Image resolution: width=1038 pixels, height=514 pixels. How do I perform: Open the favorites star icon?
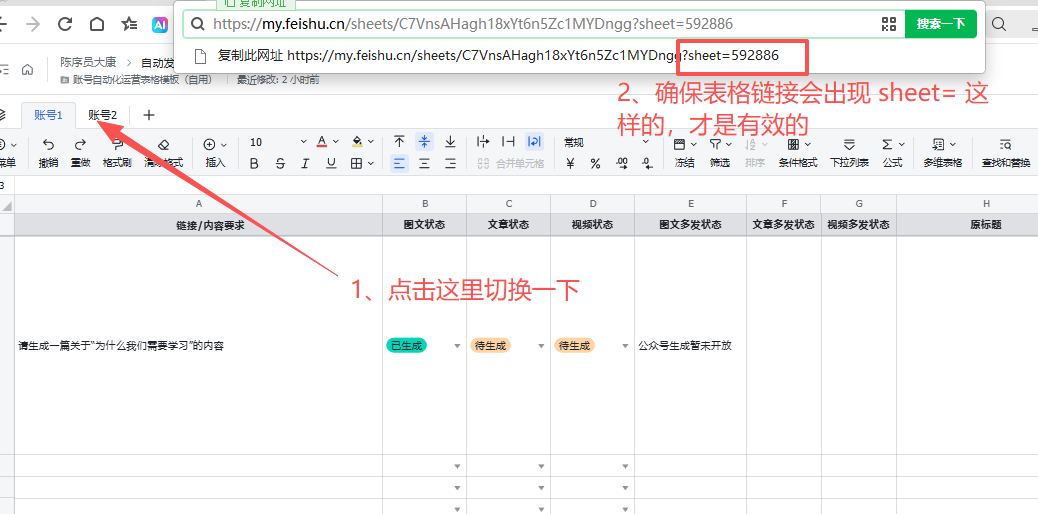coord(128,25)
